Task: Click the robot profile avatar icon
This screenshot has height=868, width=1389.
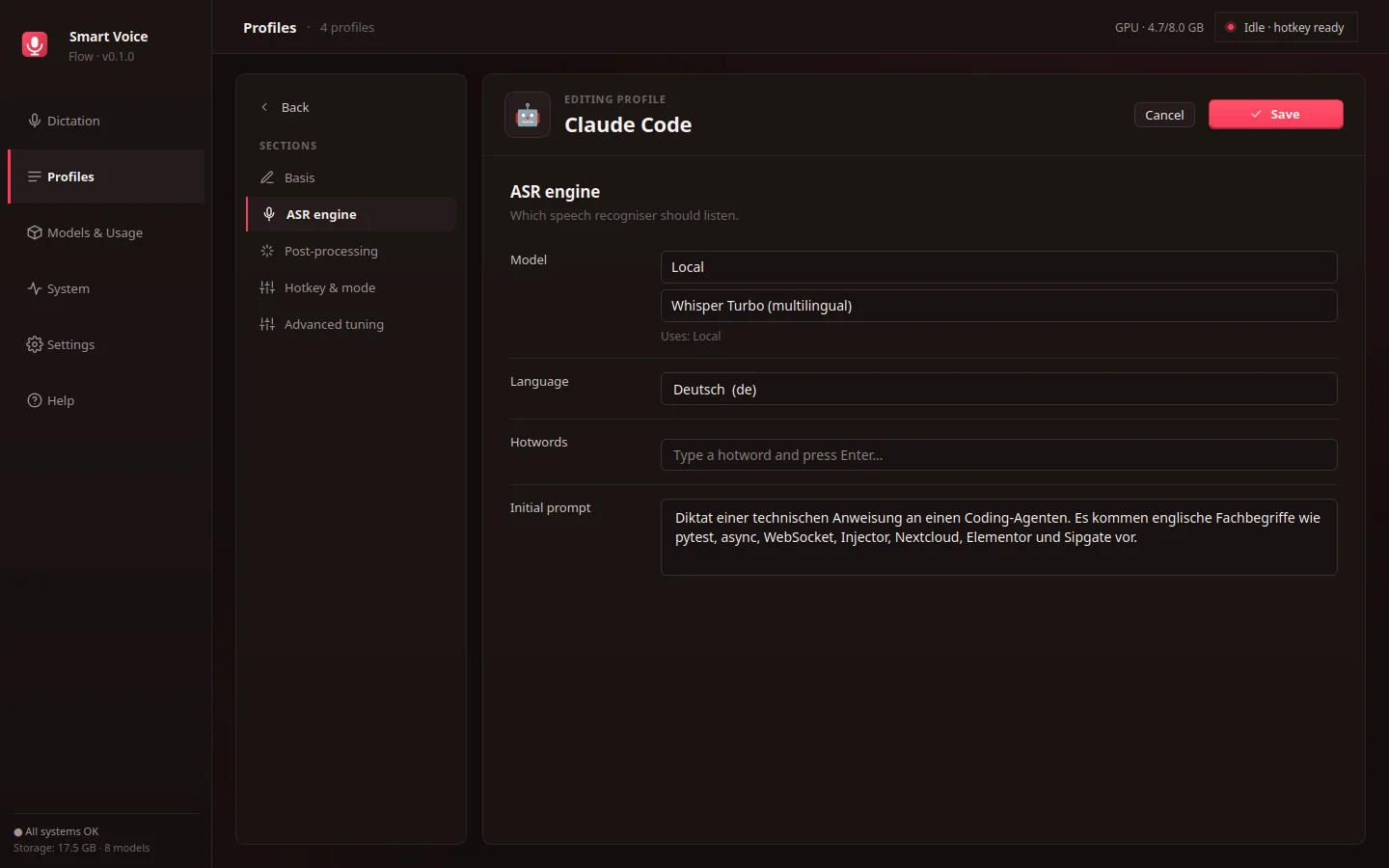Action: 528,115
